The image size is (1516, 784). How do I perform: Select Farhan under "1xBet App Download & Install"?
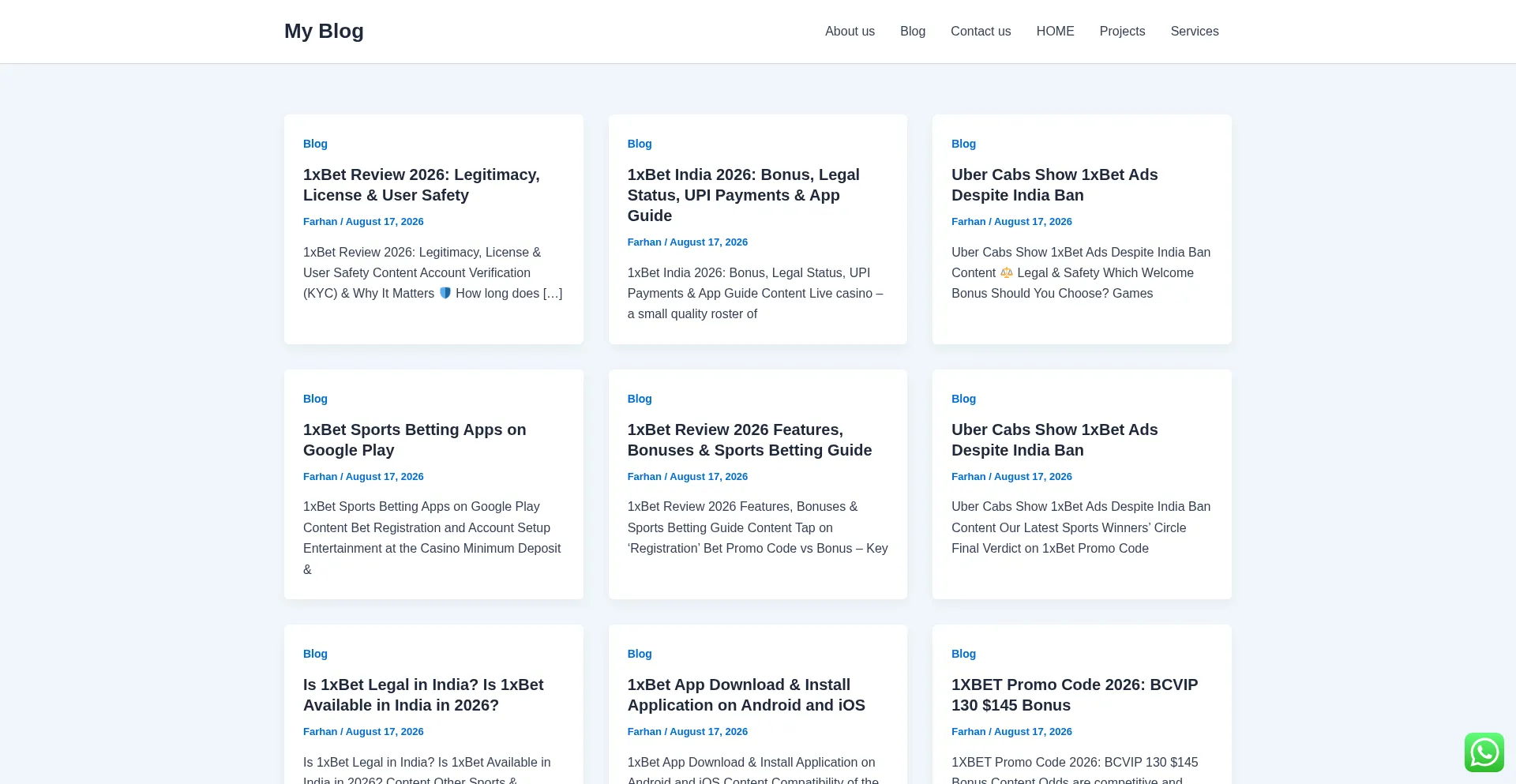click(x=644, y=732)
